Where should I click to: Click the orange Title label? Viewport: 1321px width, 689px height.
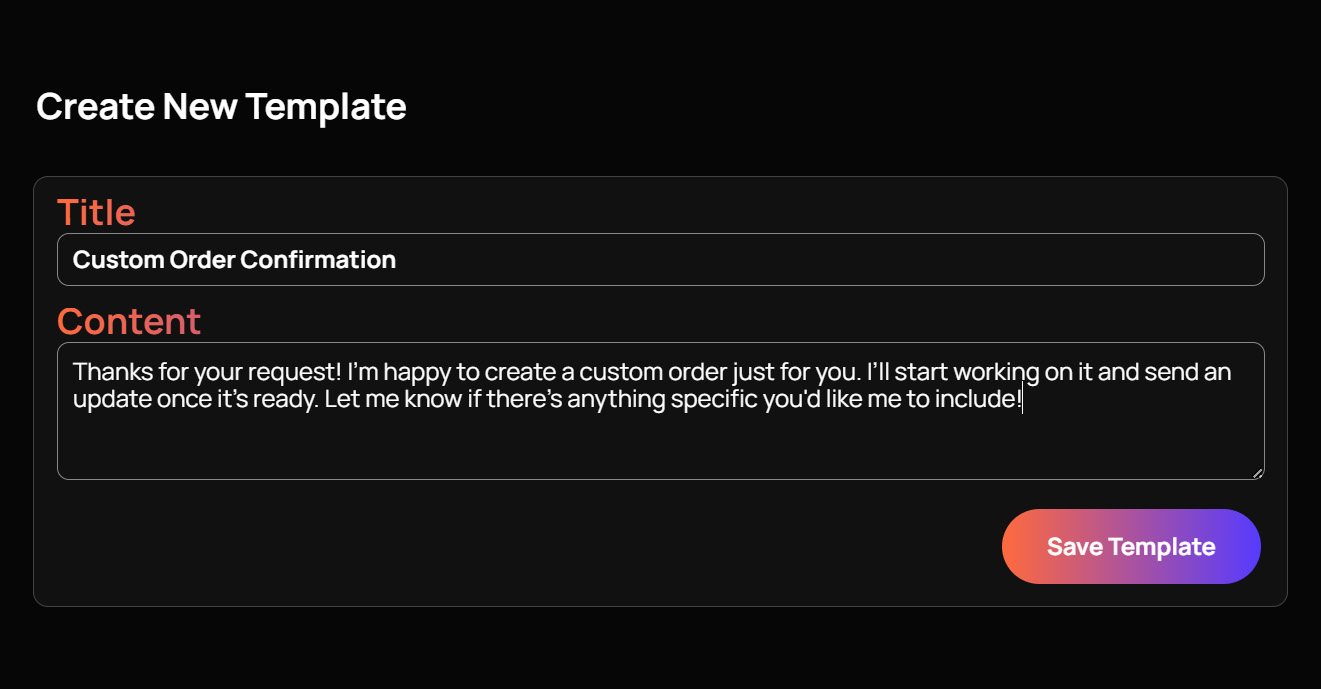coord(96,212)
